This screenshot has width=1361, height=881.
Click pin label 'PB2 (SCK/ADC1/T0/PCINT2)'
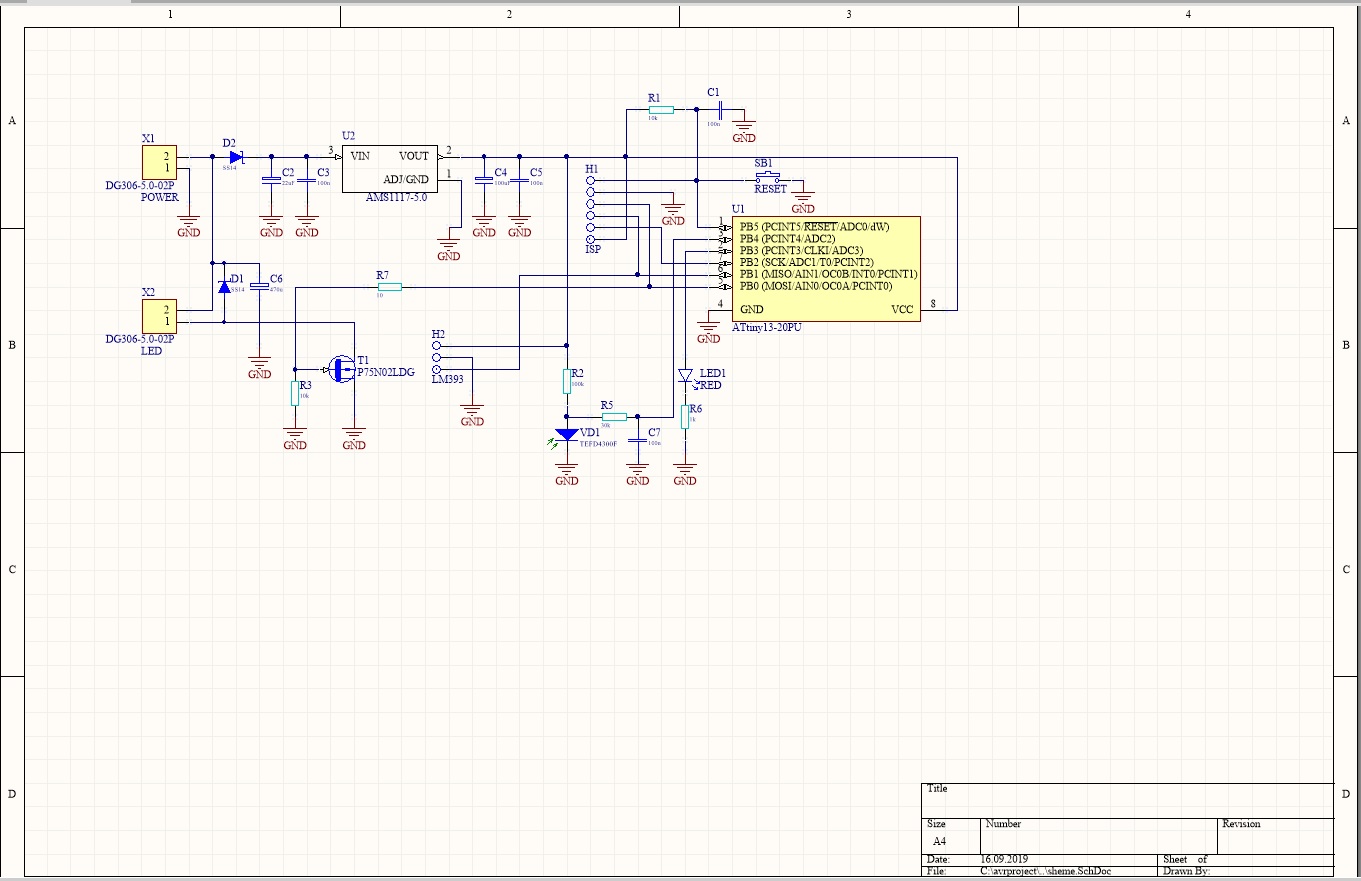[x=807, y=263]
